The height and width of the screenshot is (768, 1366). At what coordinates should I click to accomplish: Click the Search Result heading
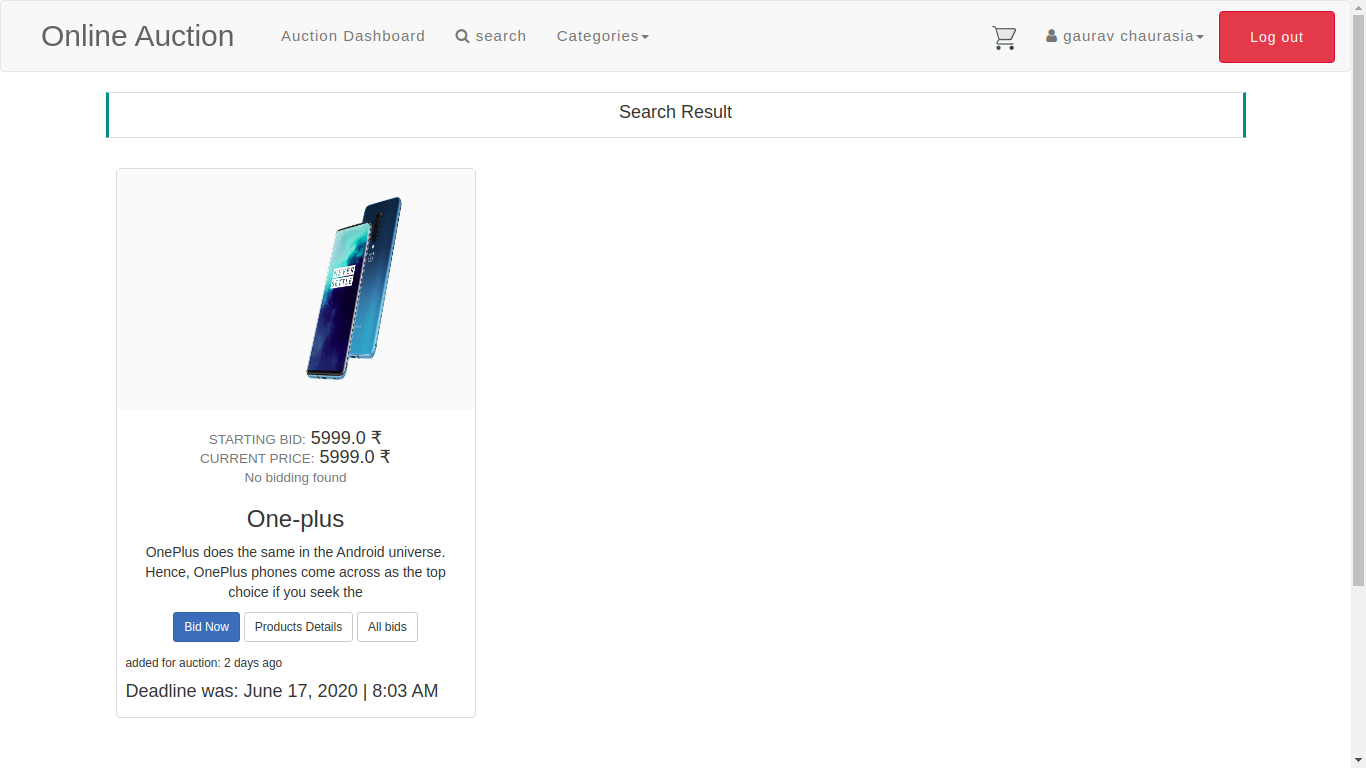676,112
